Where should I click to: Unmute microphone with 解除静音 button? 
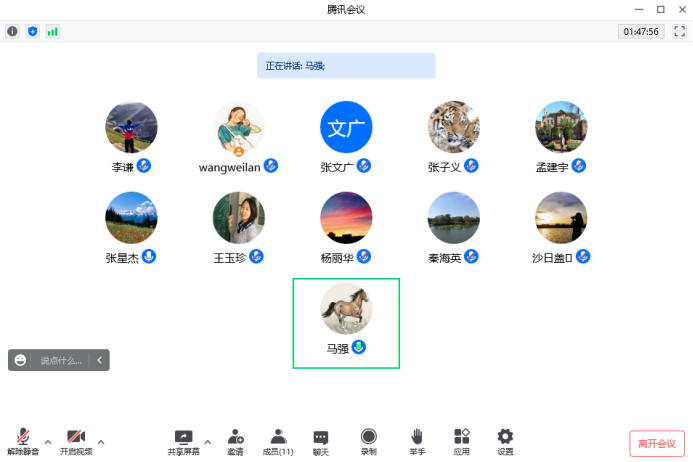[22, 441]
